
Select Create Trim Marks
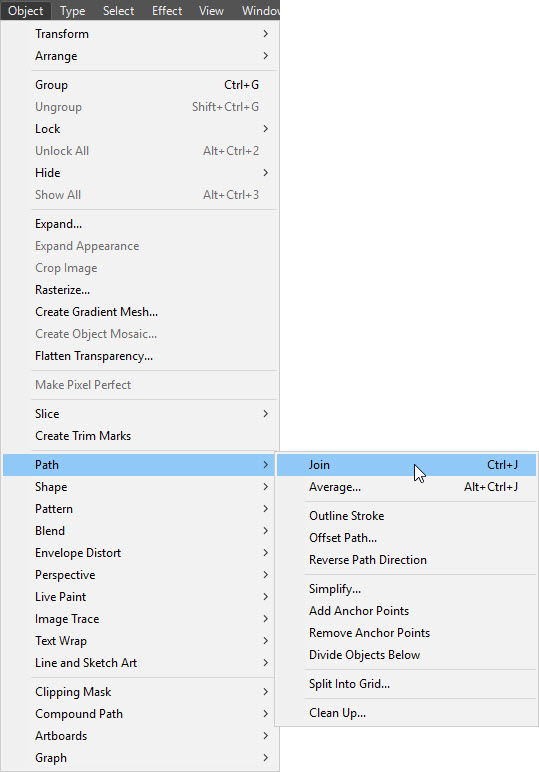click(140, 436)
